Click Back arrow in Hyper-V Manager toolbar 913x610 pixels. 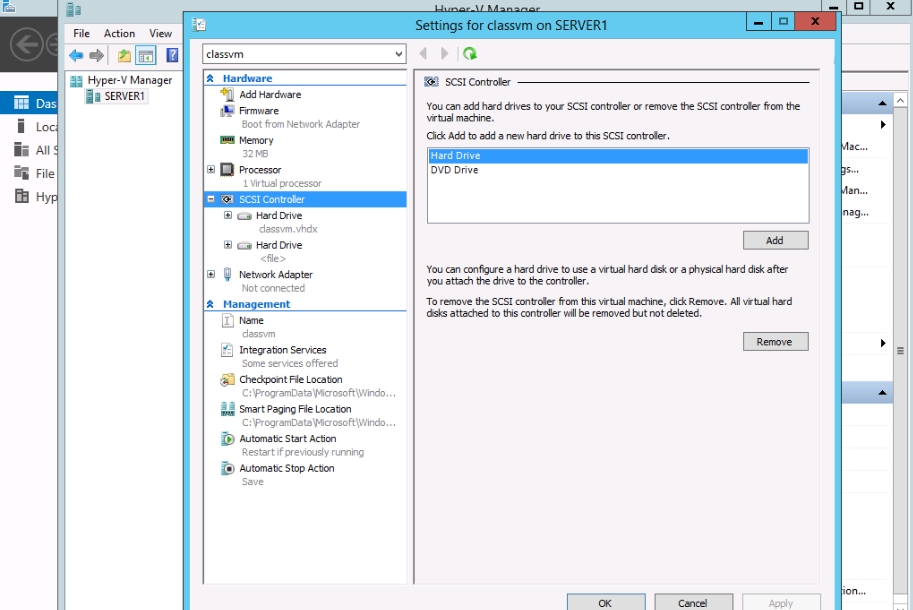(76, 55)
